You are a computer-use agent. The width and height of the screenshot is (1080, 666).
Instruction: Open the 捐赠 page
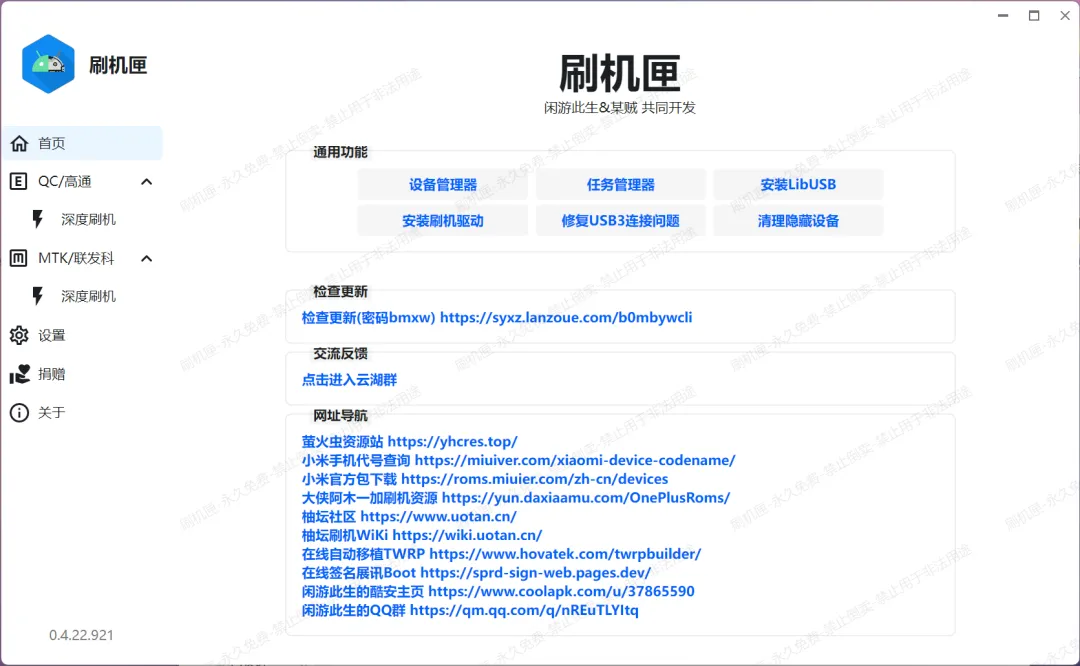(52, 374)
